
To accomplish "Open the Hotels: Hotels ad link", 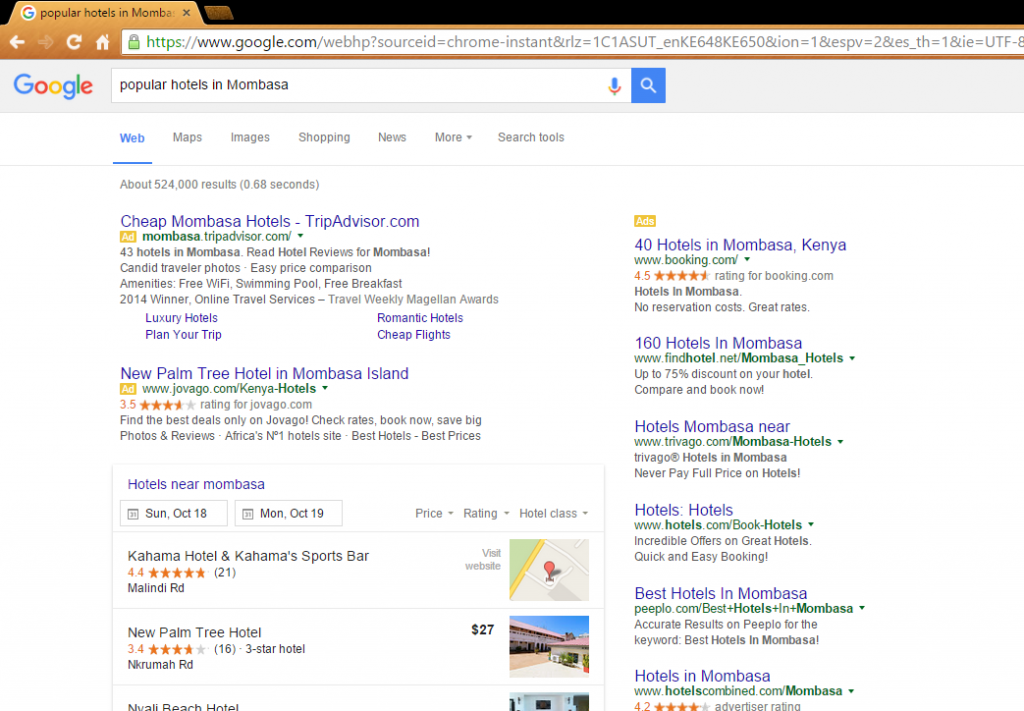I will [684, 511].
